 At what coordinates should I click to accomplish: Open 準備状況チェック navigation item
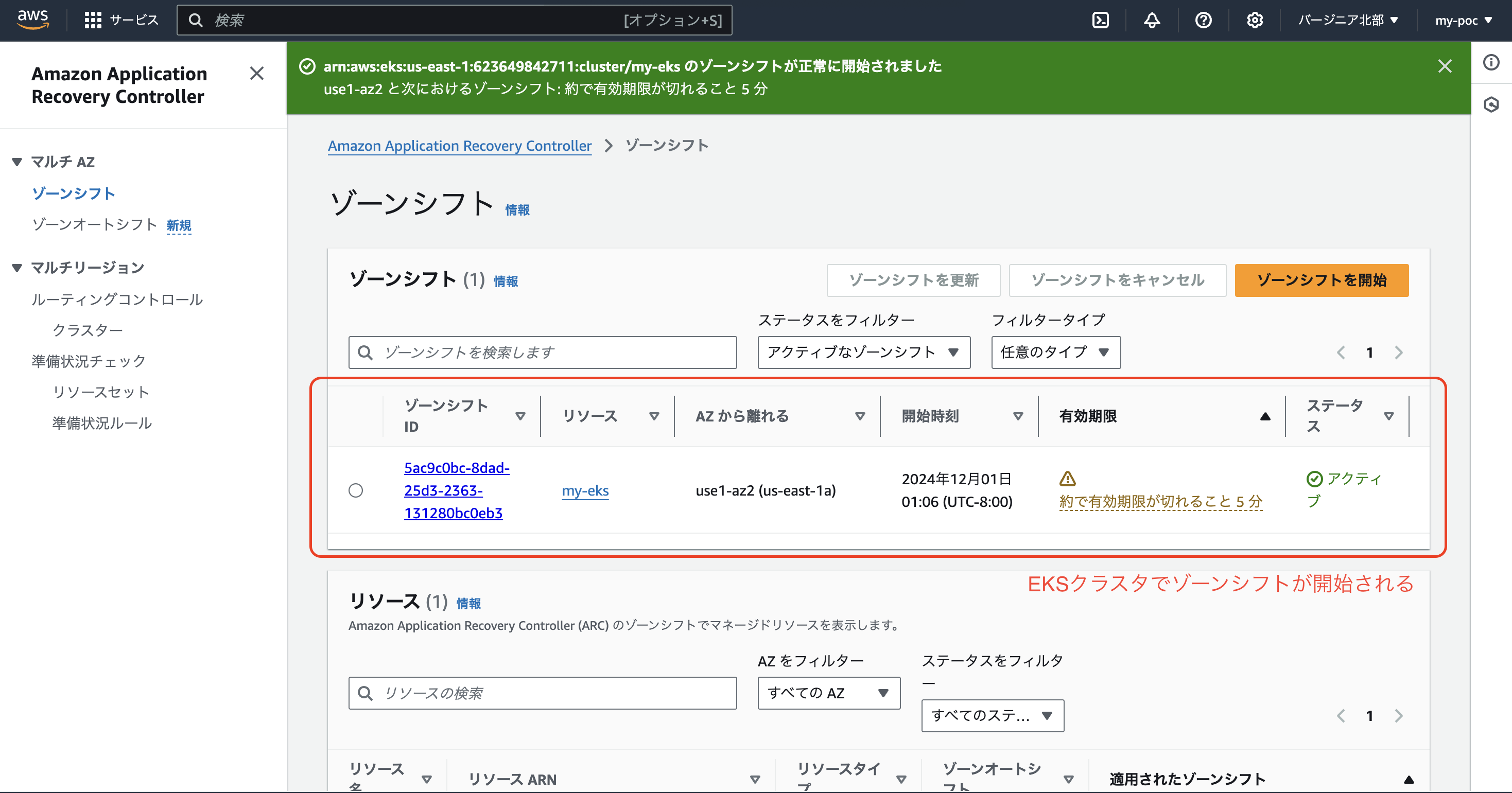click(89, 361)
